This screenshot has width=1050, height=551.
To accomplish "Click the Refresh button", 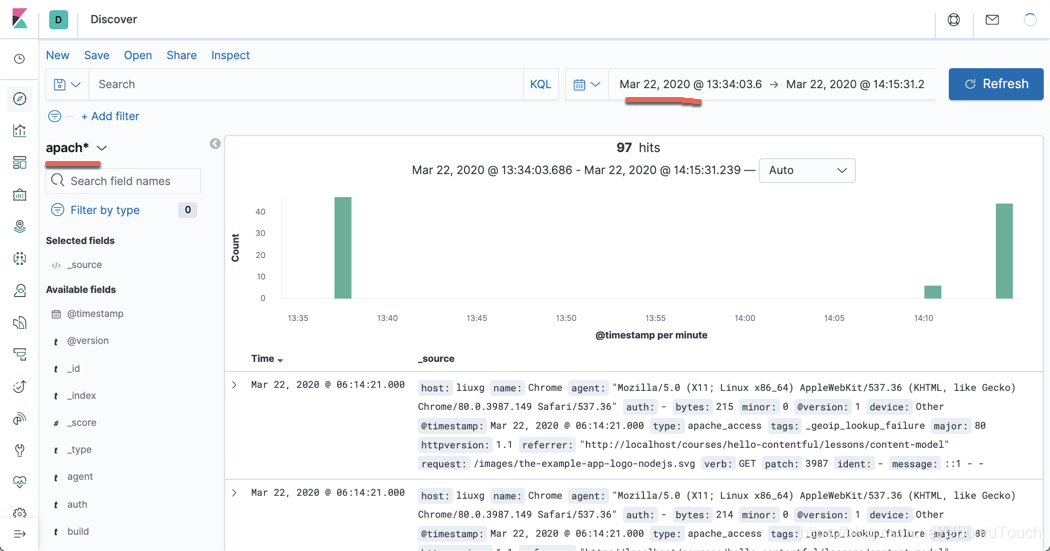I will [996, 84].
